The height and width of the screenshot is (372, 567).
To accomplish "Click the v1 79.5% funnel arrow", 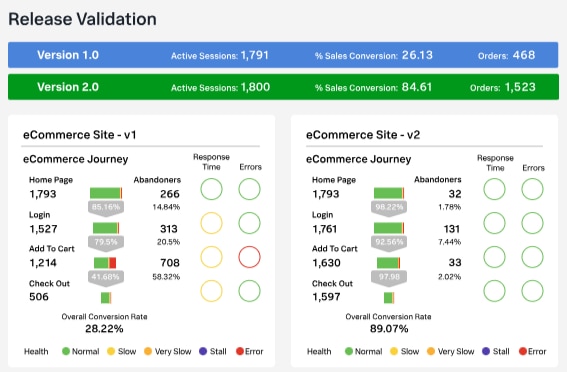I will pos(106,243).
